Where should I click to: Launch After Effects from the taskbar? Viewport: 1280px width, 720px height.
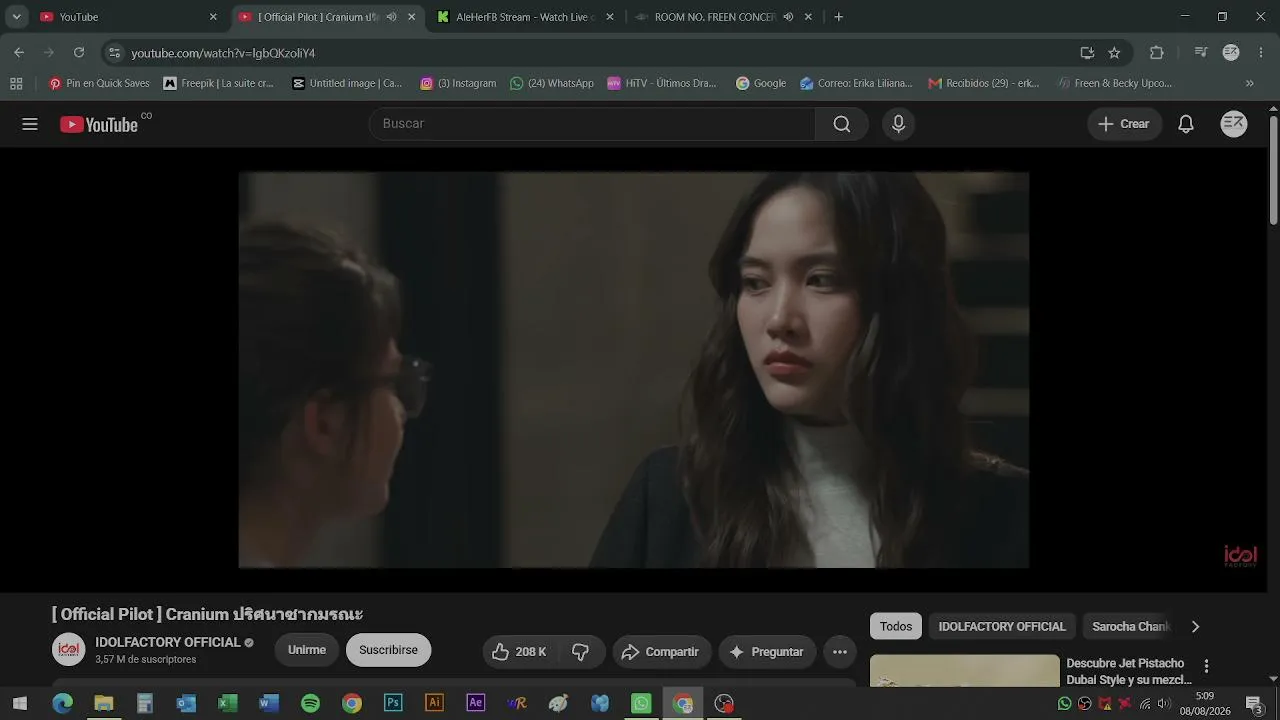pyautogui.click(x=476, y=703)
